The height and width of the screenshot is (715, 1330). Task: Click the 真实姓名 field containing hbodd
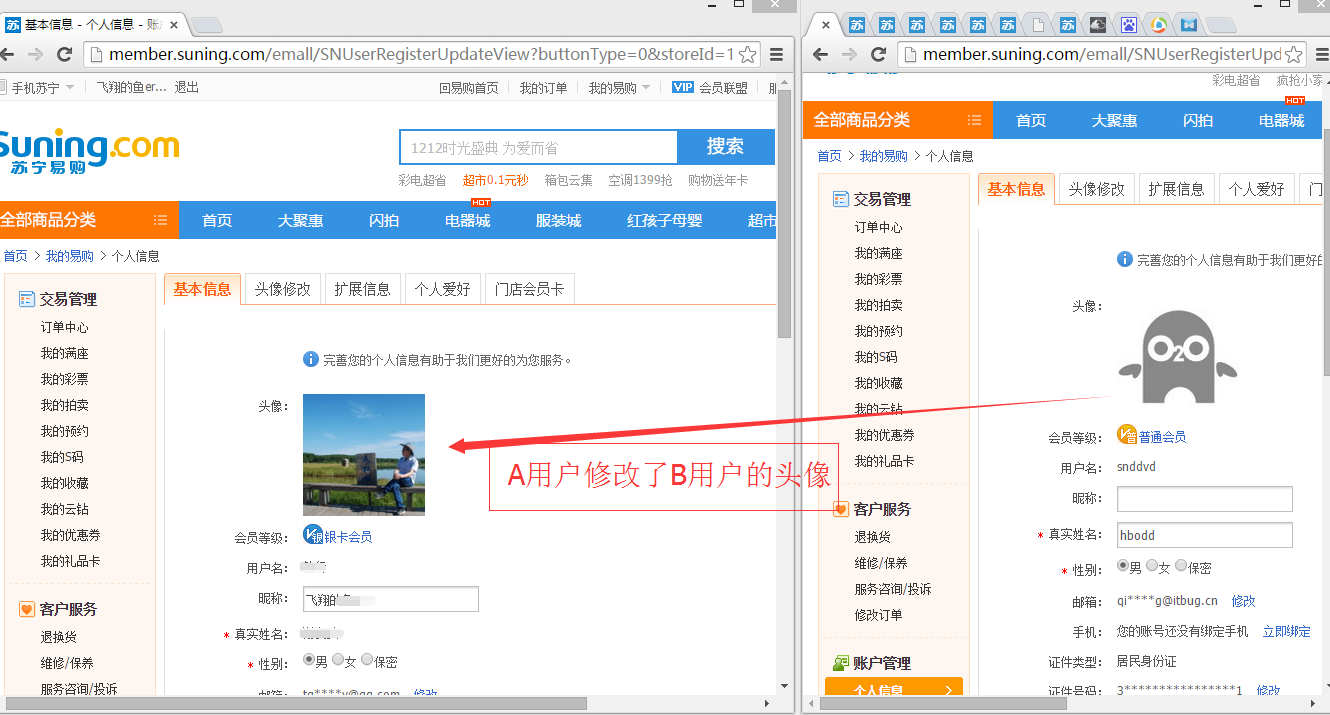click(1204, 535)
